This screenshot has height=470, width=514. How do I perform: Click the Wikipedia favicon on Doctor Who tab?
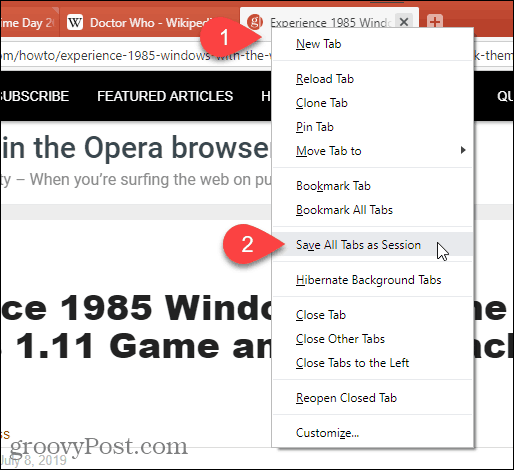(75, 23)
